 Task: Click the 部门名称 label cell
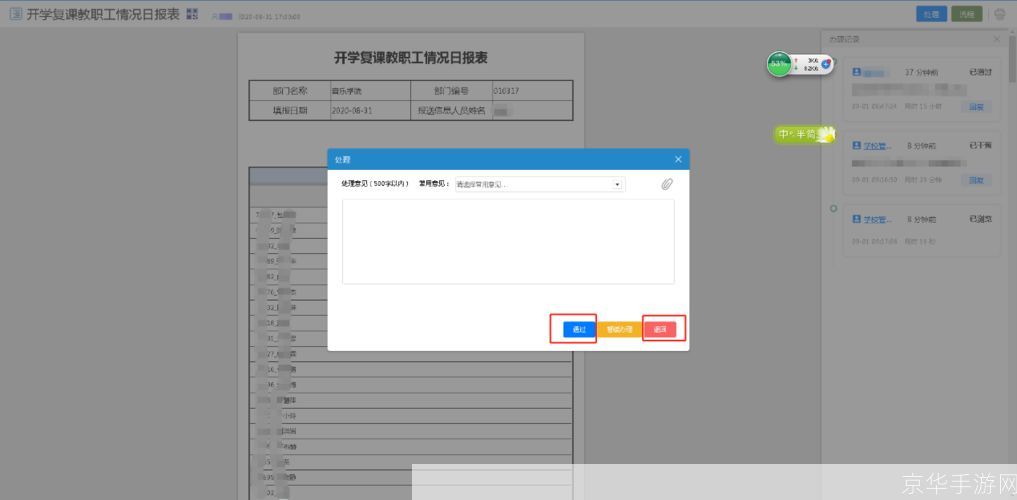tap(290, 91)
